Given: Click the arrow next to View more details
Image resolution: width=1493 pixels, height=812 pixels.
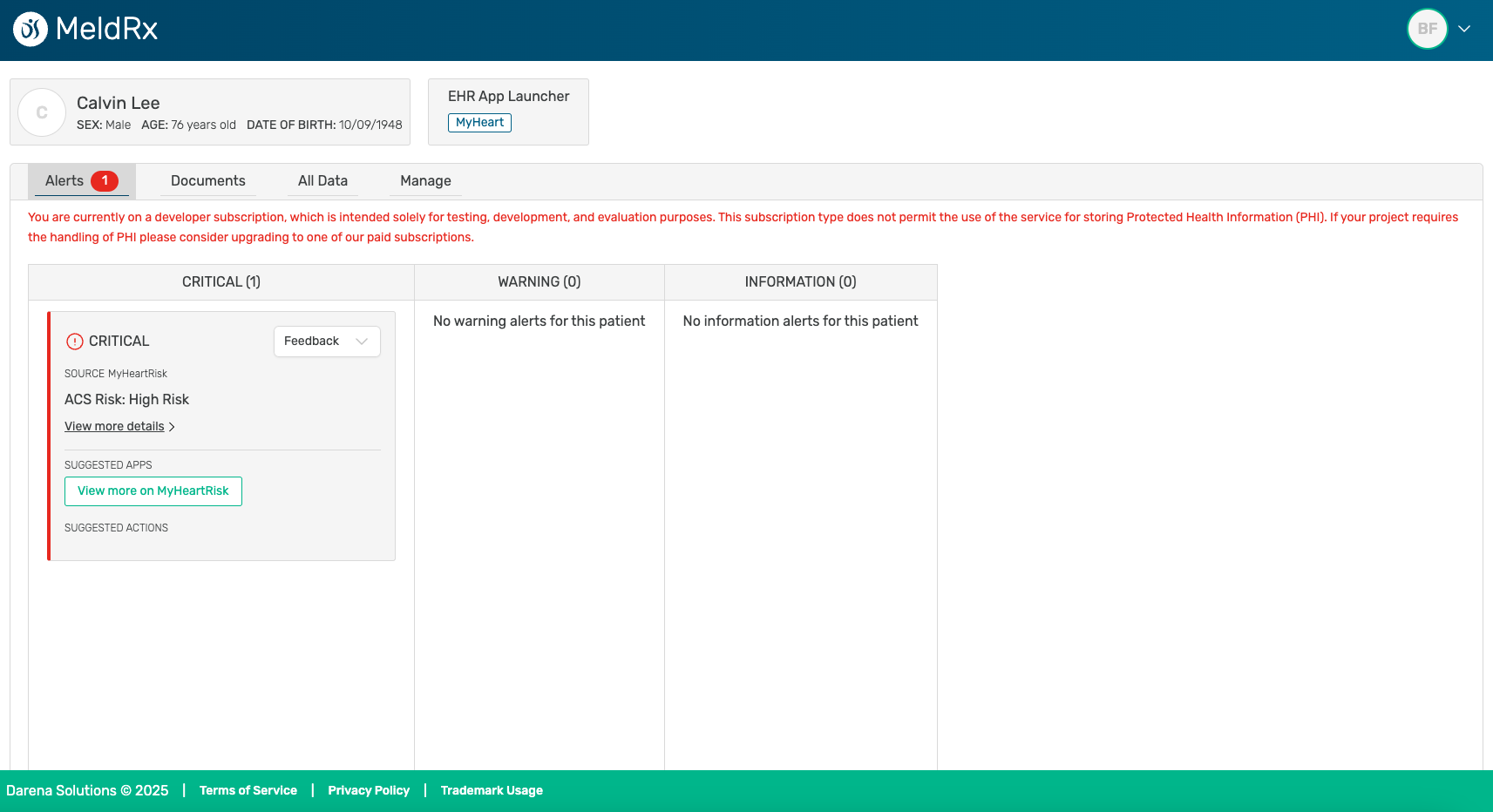Looking at the screenshot, I should point(172,427).
